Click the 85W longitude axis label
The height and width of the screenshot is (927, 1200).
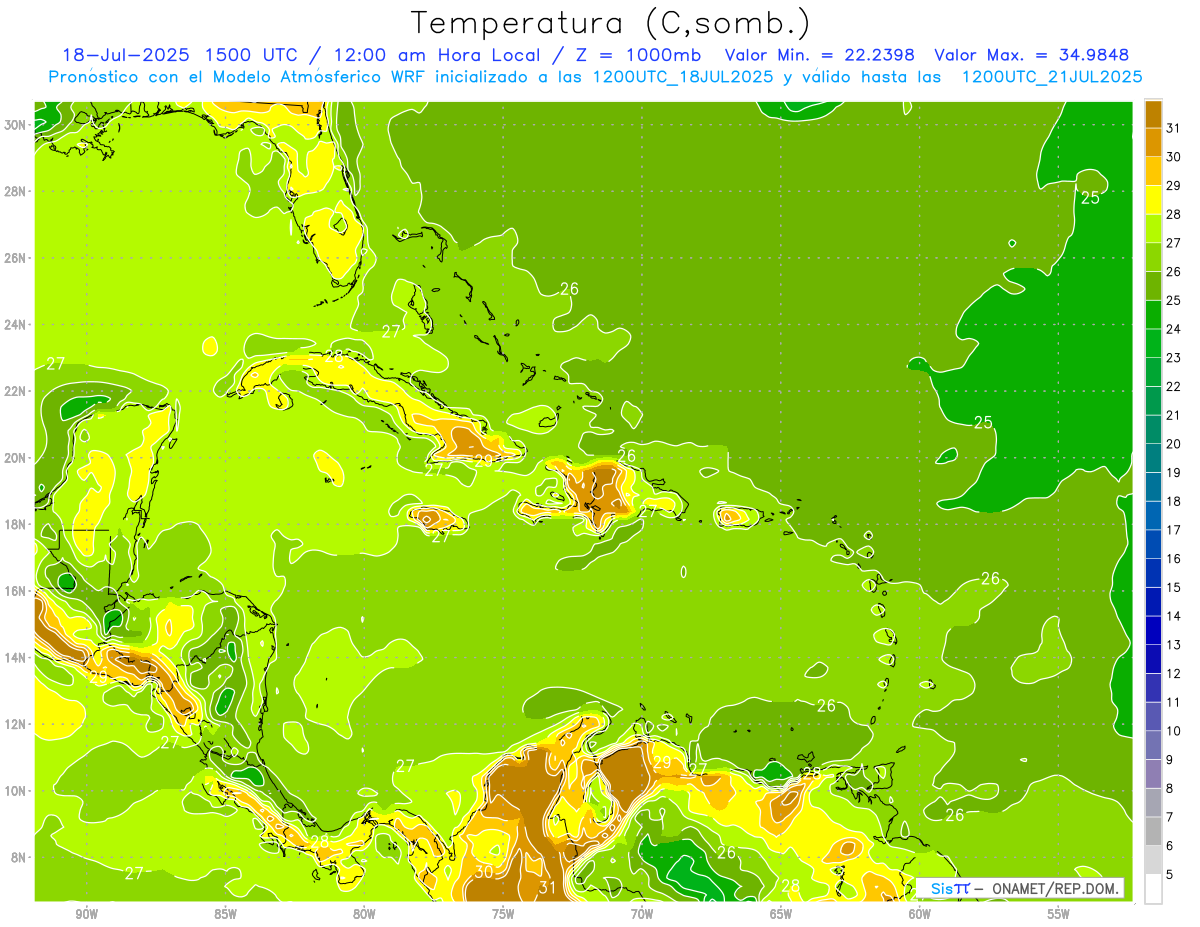(x=225, y=913)
